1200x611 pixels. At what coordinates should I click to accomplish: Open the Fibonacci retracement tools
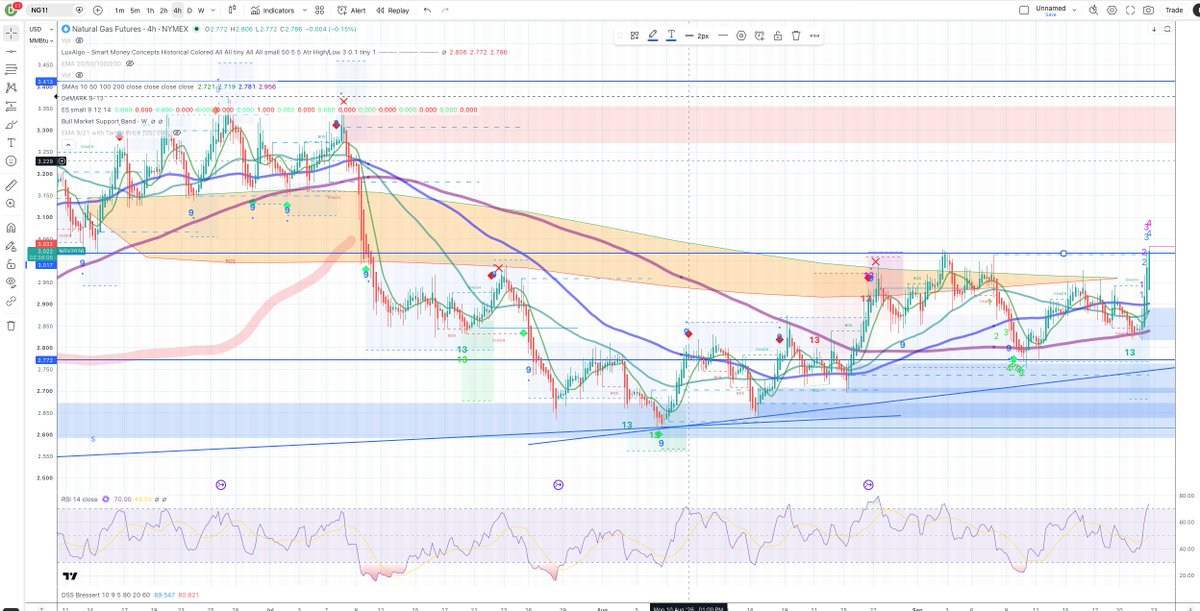(12, 69)
